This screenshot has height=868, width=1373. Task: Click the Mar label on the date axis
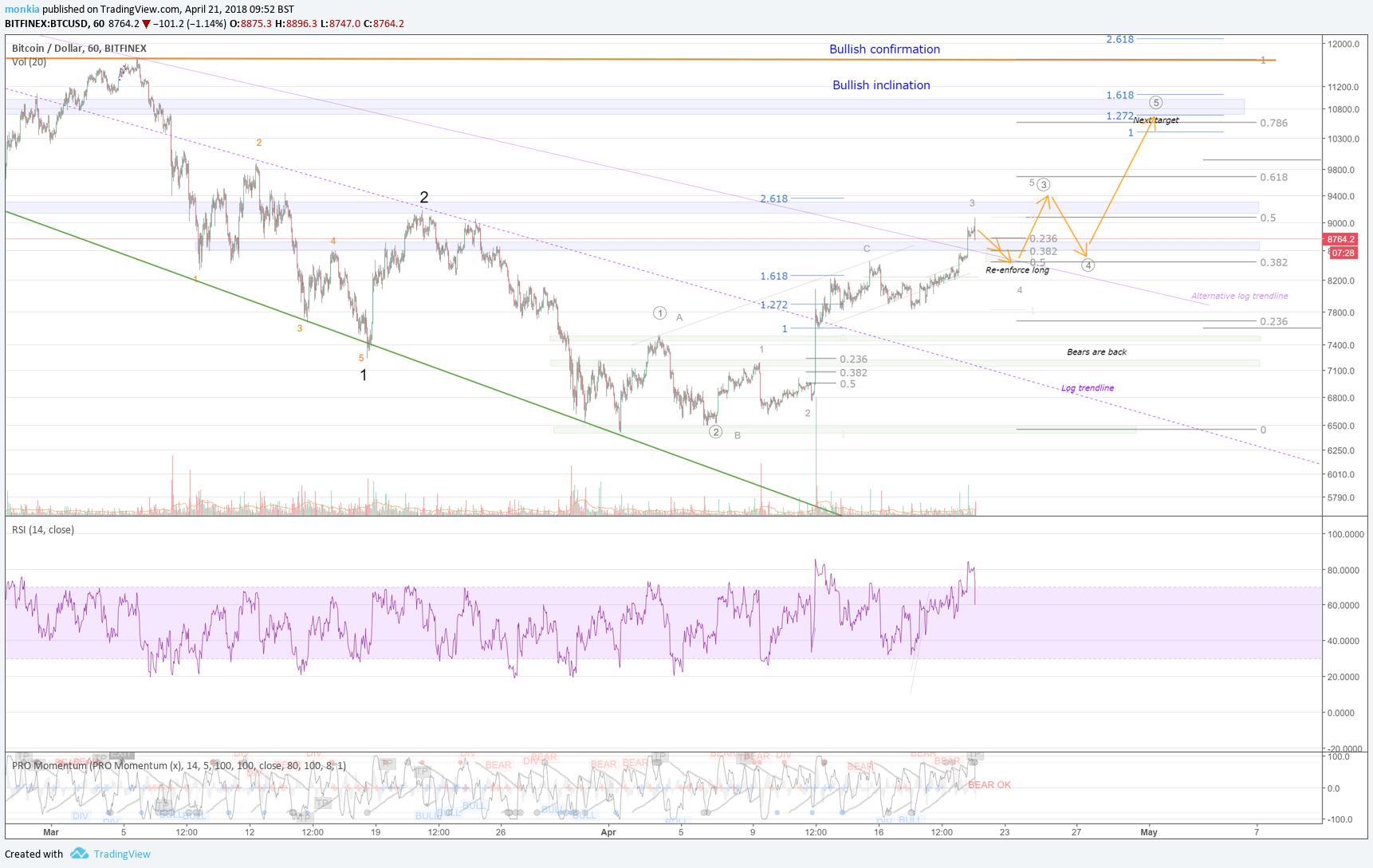coord(51,832)
